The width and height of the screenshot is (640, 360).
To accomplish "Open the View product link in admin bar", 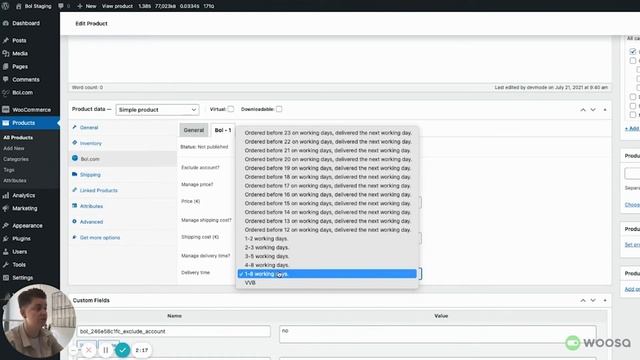I will (x=117, y=6).
